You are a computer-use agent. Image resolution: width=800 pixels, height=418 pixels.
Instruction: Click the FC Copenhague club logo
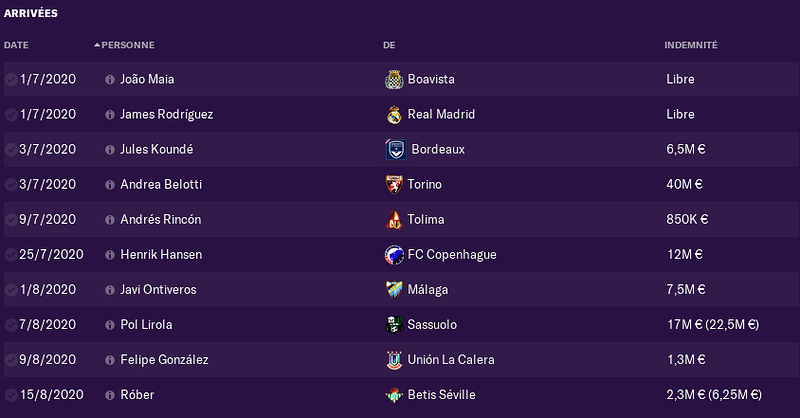click(394, 255)
